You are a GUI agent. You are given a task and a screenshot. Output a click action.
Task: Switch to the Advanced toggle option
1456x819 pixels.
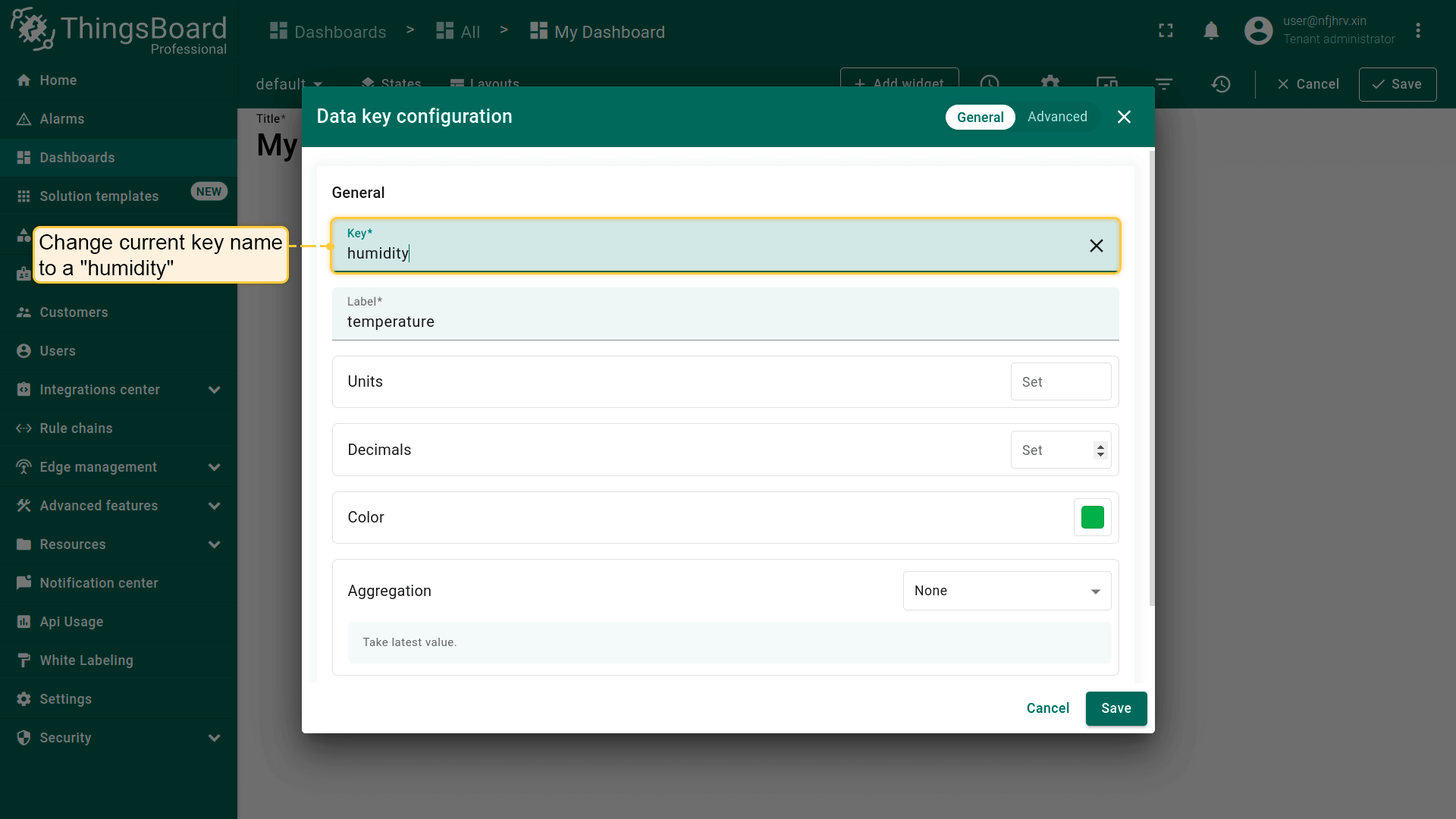(x=1057, y=117)
